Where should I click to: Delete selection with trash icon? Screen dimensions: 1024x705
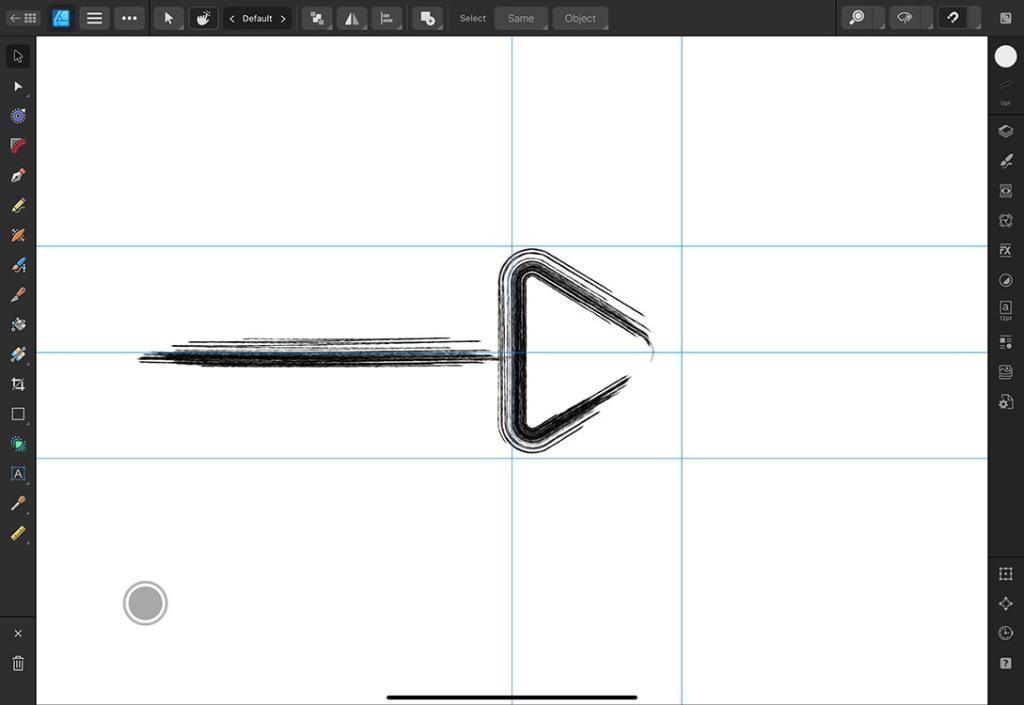pyautogui.click(x=18, y=663)
